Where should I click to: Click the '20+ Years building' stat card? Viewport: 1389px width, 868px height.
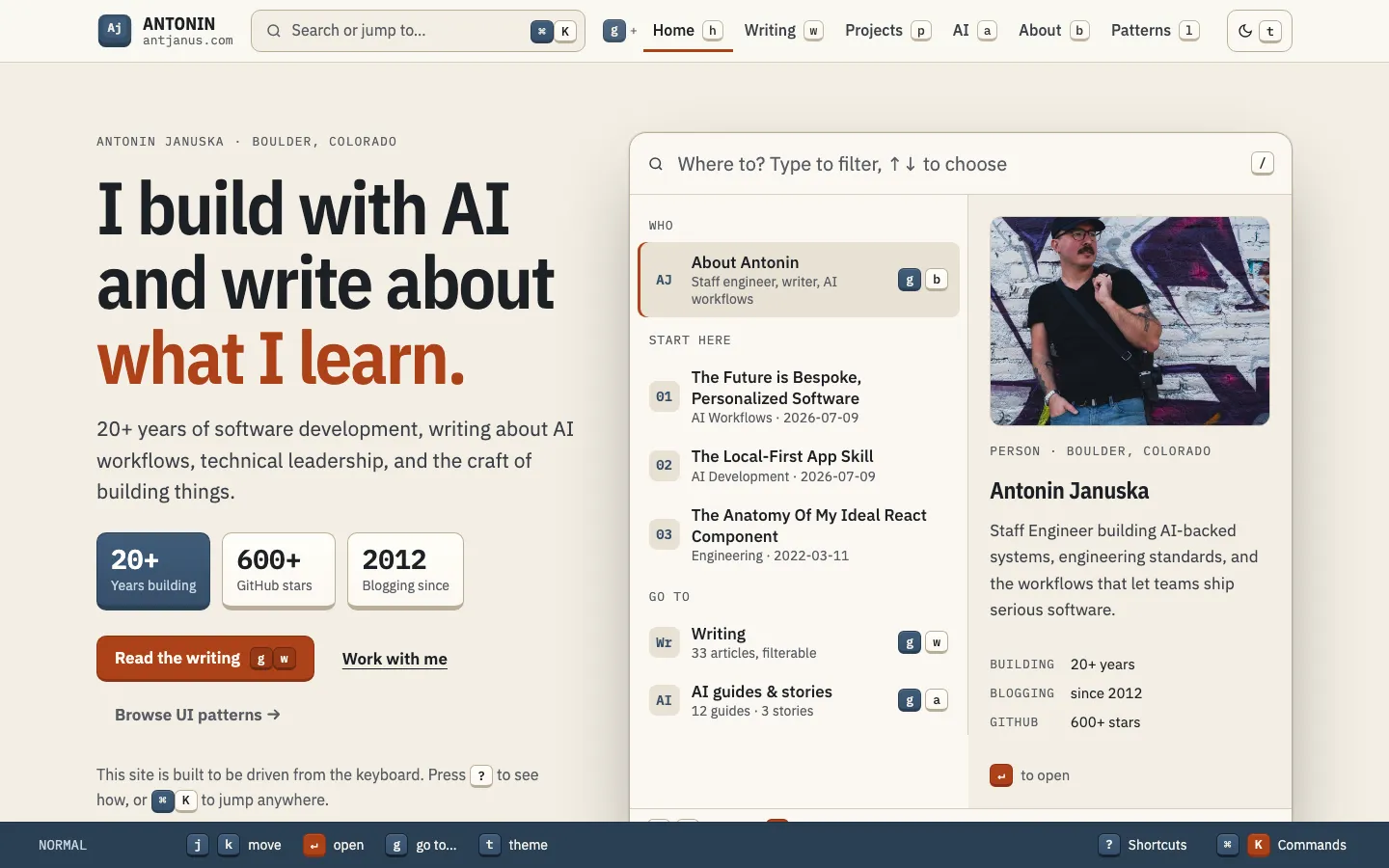coord(153,571)
